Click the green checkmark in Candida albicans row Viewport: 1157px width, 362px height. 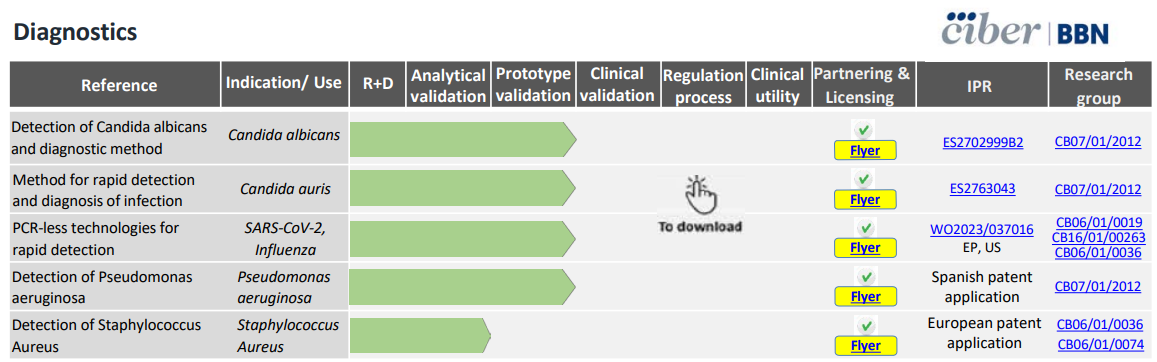pyautogui.click(x=864, y=130)
